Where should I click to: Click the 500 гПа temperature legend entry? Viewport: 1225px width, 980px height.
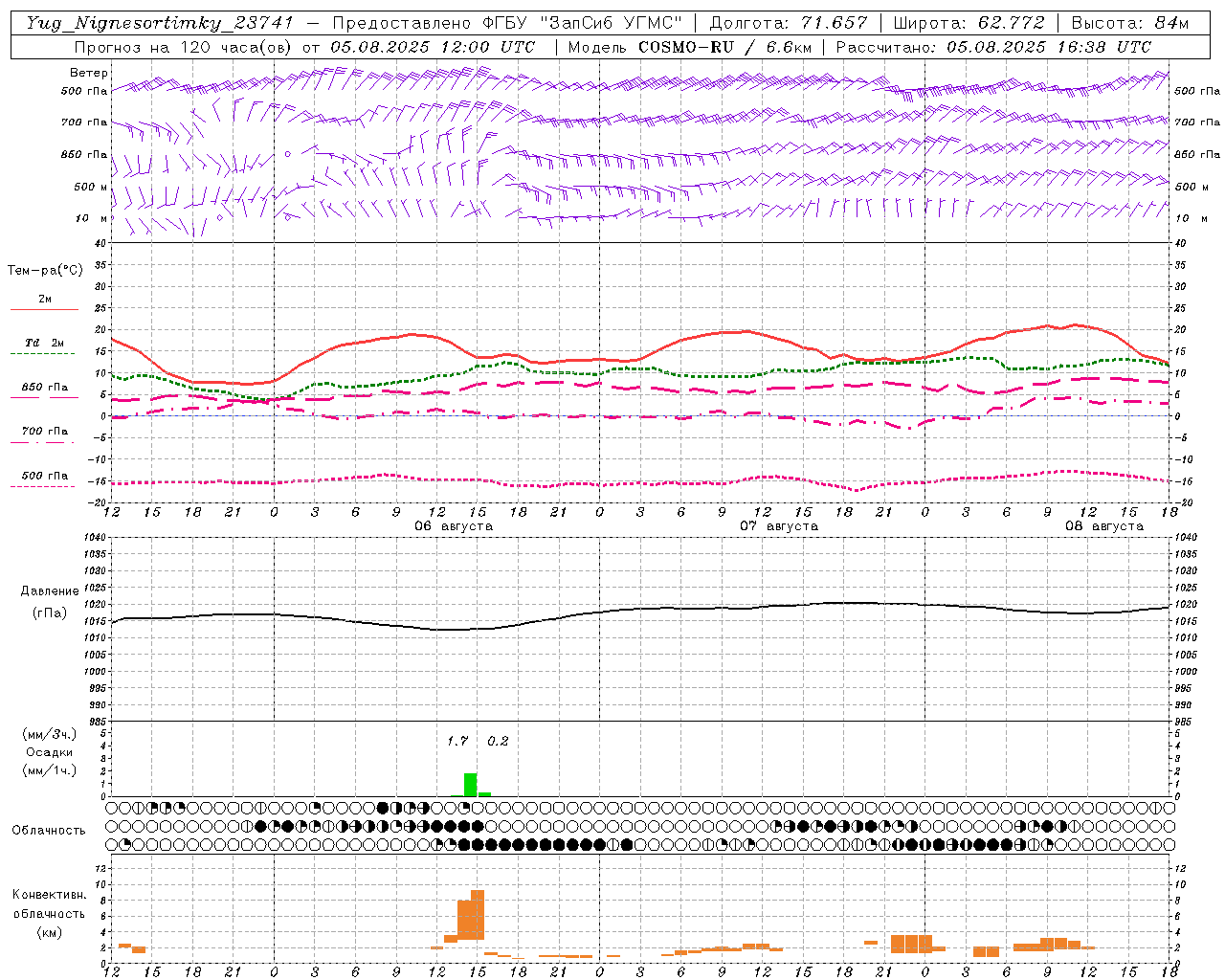(x=45, y=476)
